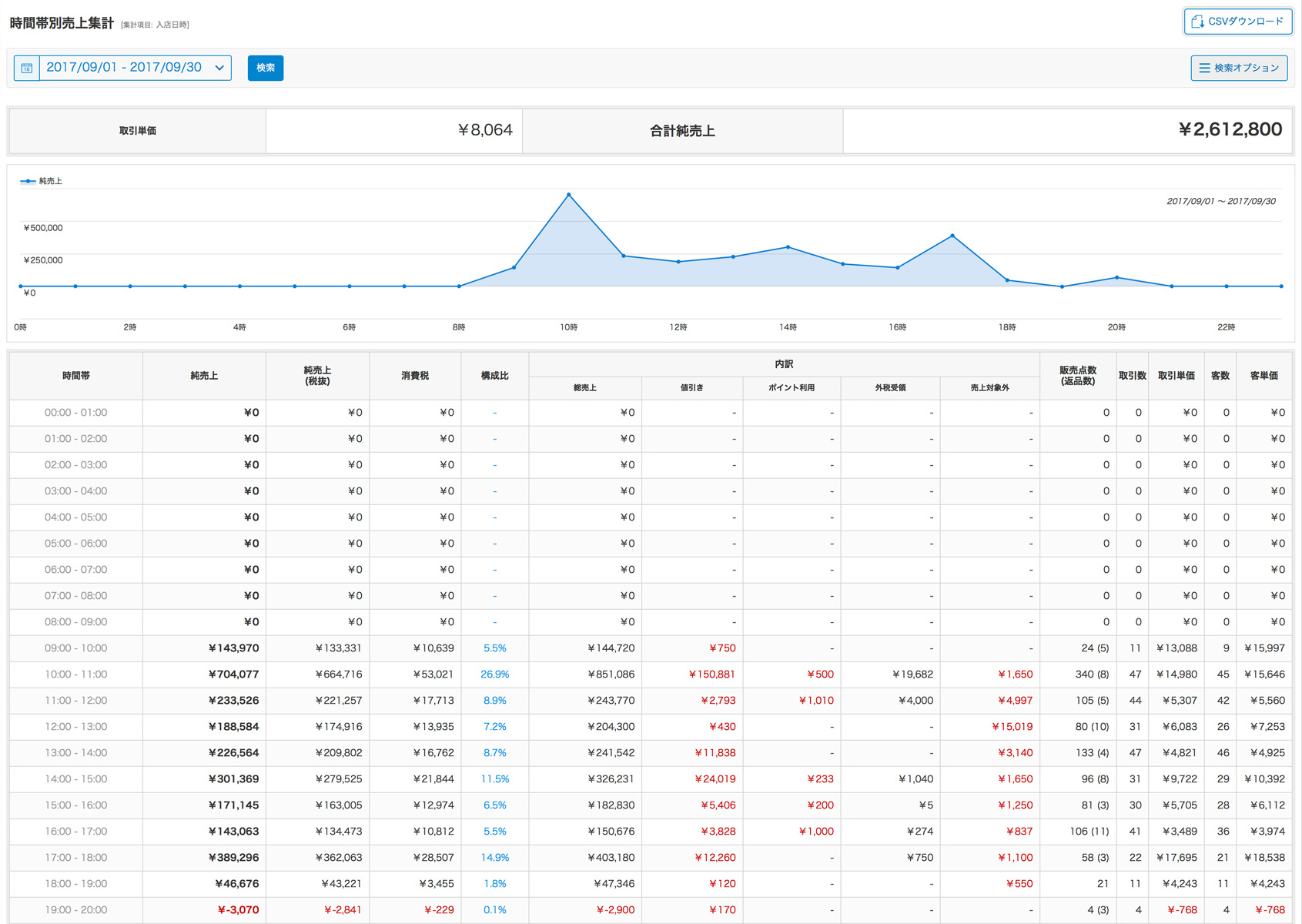1302x924 pixels.
Task: Click the 取引数 column header
Action: [x=1132, y=376]
